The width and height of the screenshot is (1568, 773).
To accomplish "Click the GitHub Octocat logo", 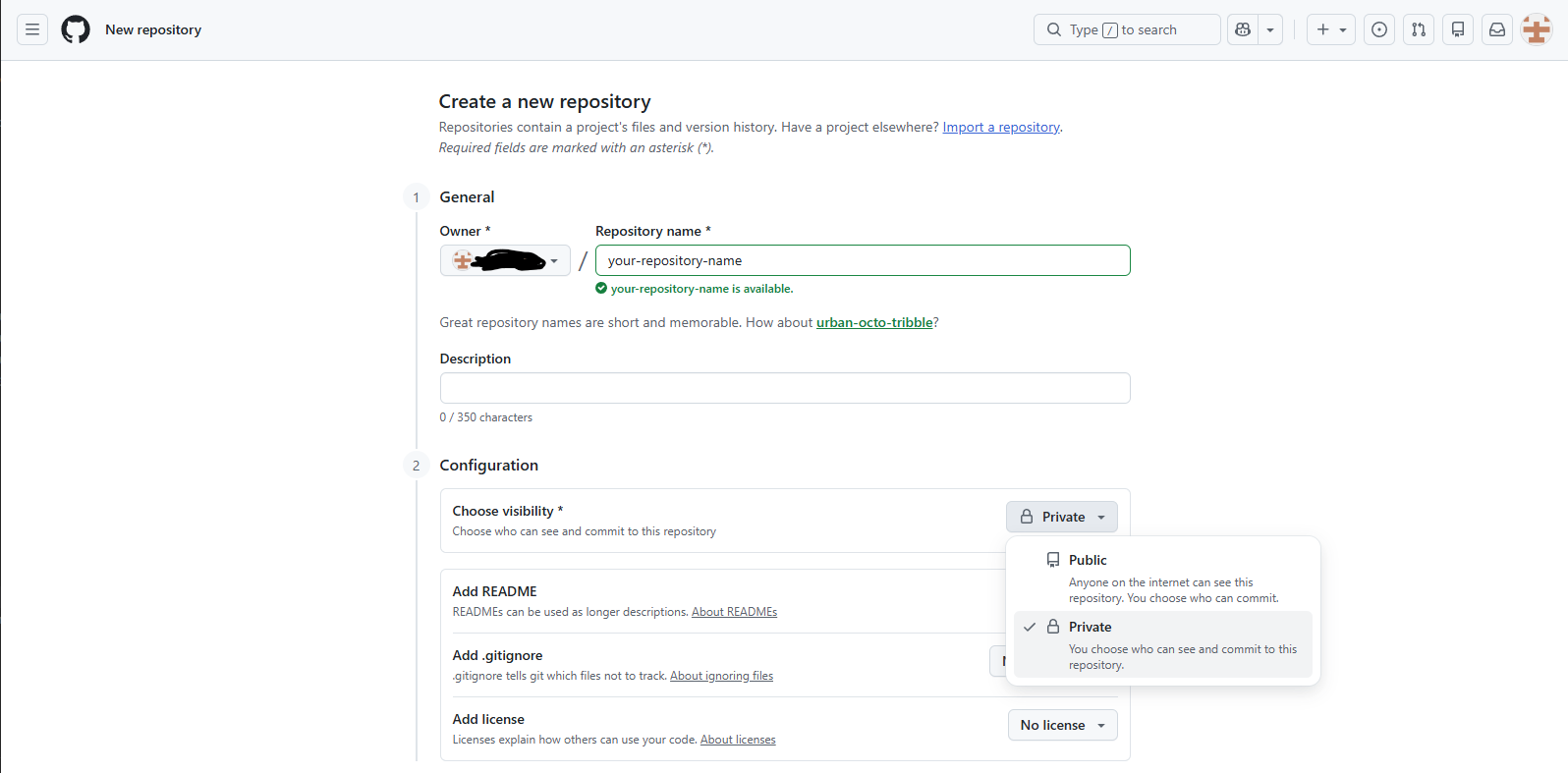I will (76, 29).
